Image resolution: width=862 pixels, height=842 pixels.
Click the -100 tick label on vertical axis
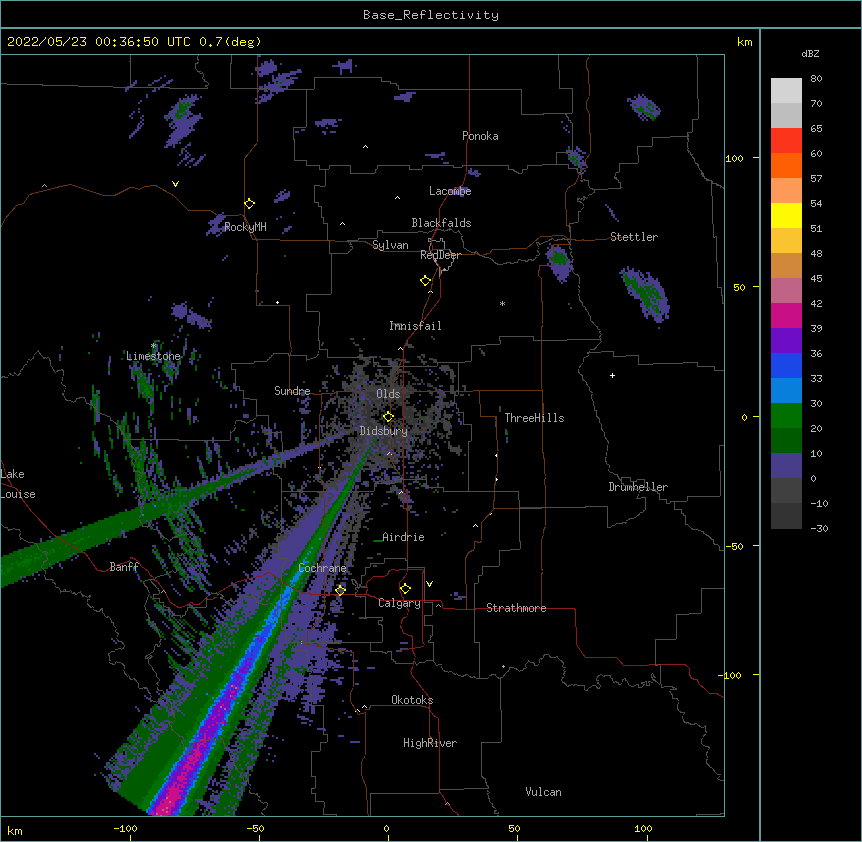731,675
